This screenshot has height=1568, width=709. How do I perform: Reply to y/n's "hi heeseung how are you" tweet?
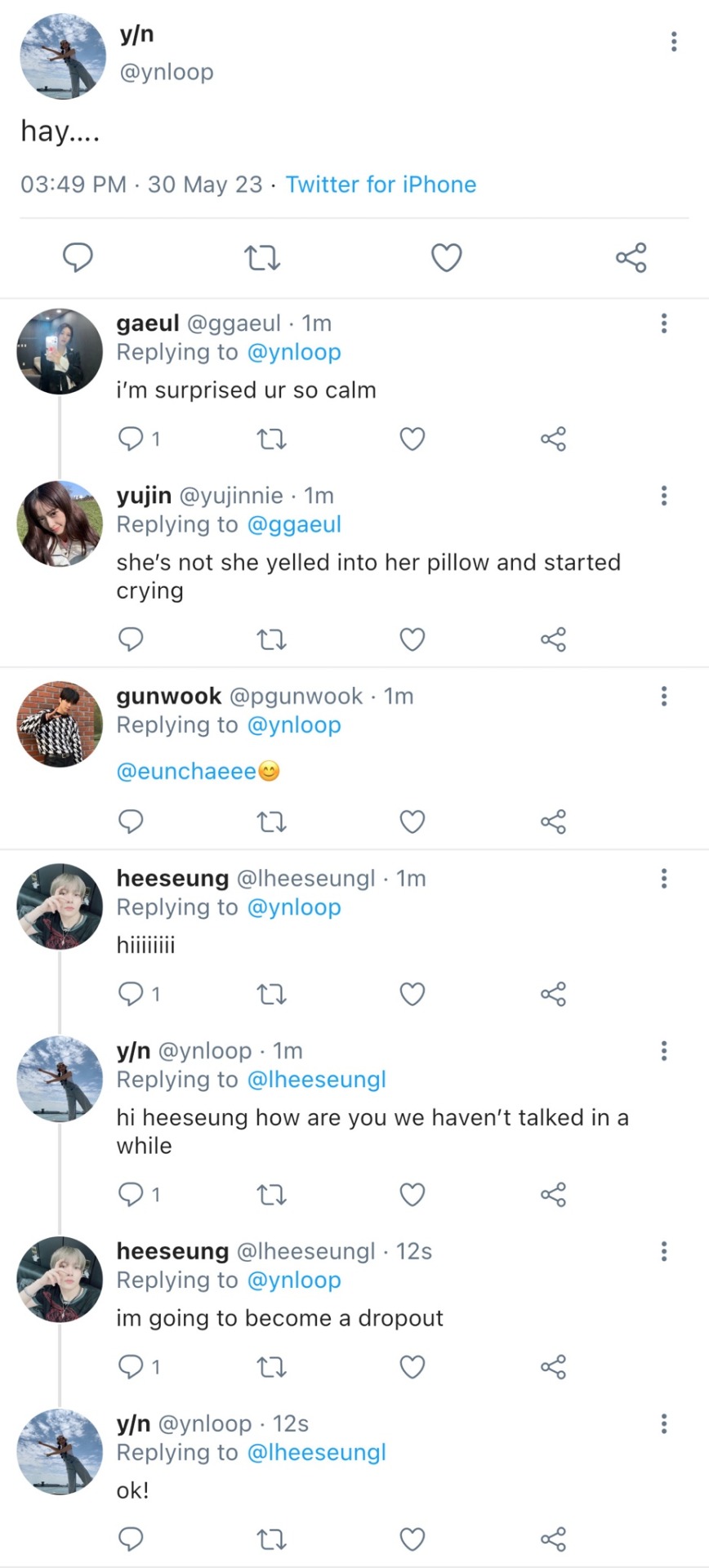point(131,1195)
